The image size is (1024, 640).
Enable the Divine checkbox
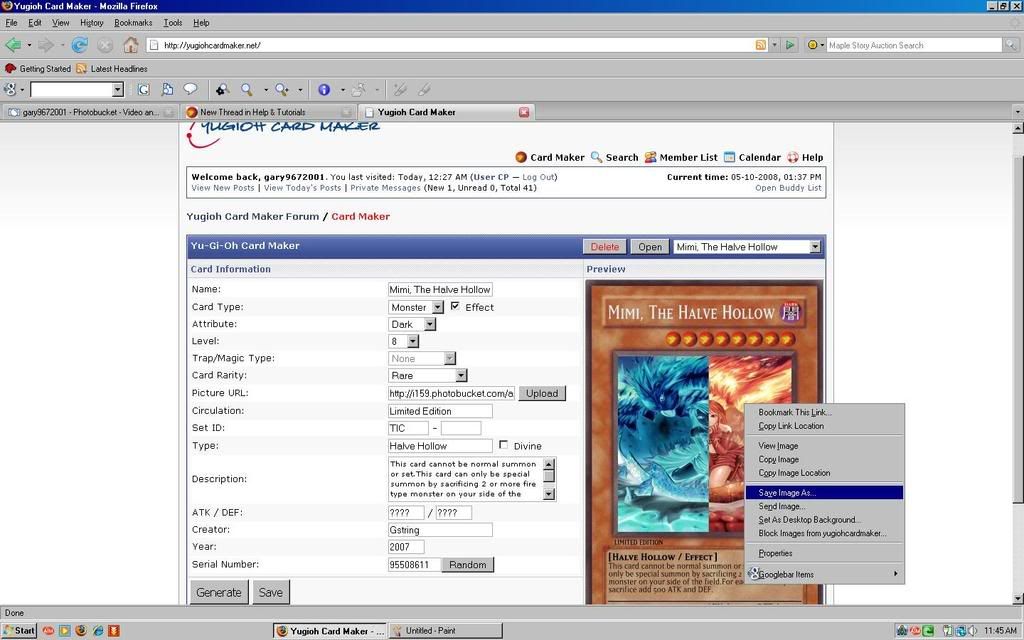click(x=503, y=445)
